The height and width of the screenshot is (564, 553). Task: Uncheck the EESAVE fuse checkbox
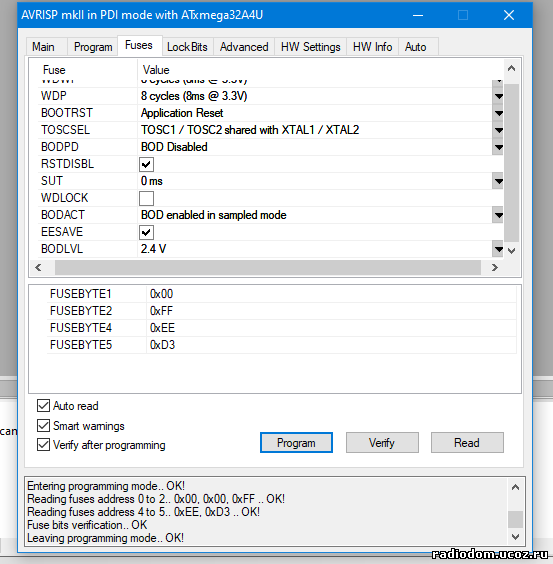146,232
